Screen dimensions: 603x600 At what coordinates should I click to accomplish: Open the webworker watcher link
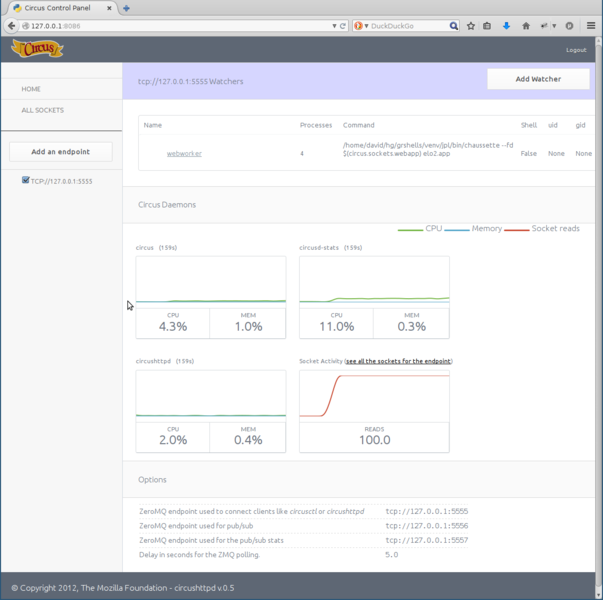click(184, 153)
